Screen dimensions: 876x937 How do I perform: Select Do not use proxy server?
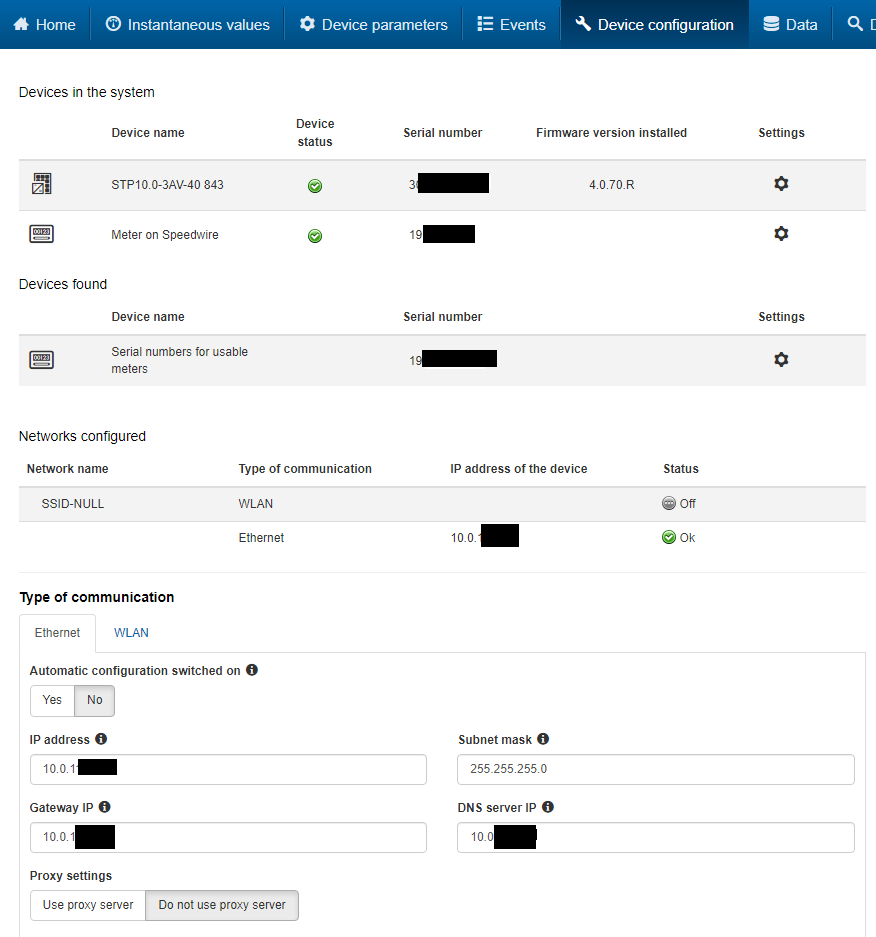tap(222, 905)
